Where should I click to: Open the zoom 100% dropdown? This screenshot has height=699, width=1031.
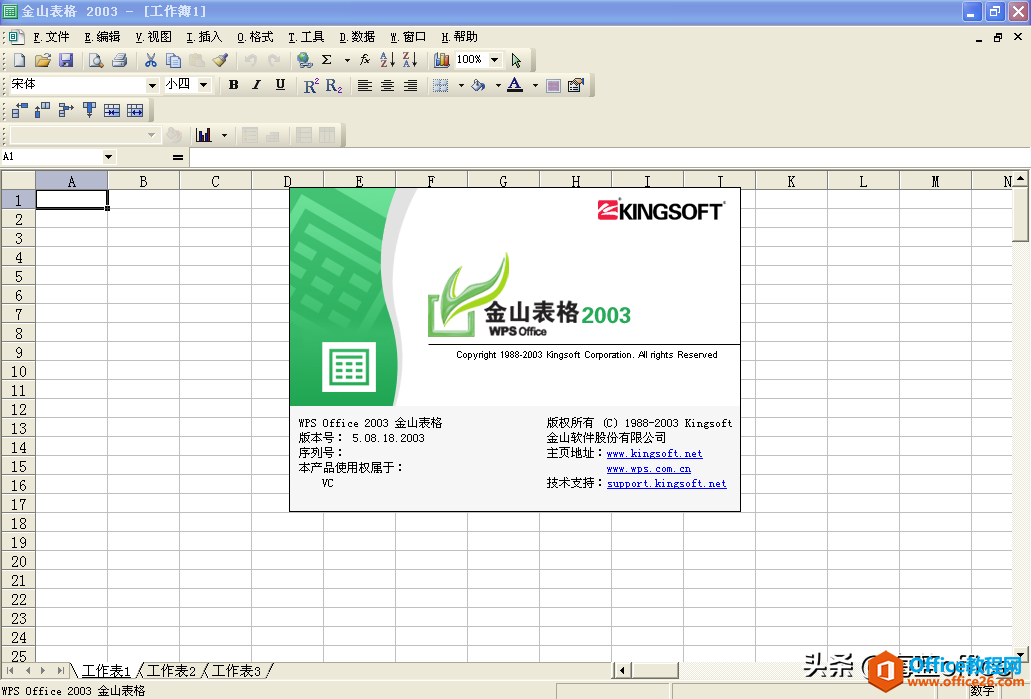[x=495, y=60]
